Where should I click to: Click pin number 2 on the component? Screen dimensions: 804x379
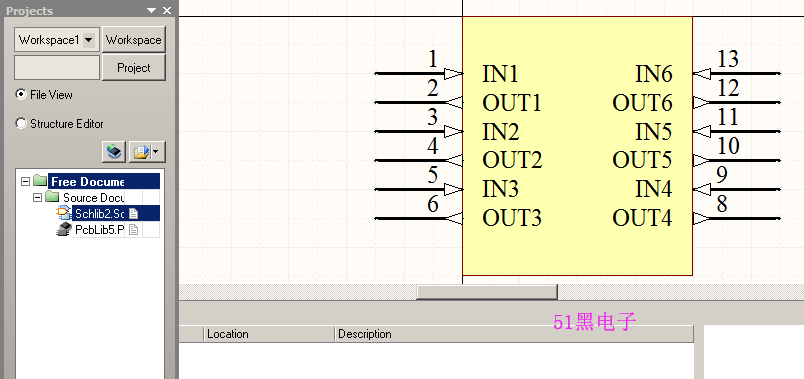coord(433,88)
